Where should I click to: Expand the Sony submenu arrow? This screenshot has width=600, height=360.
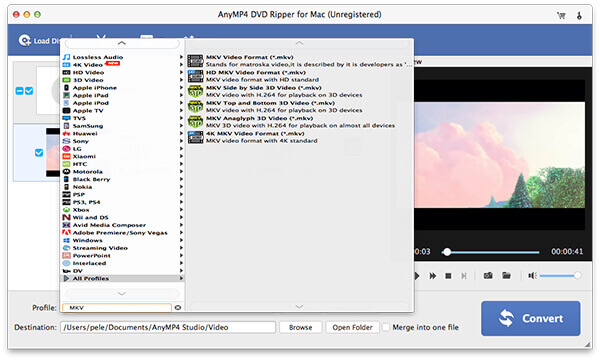click(x=181, y=141)
